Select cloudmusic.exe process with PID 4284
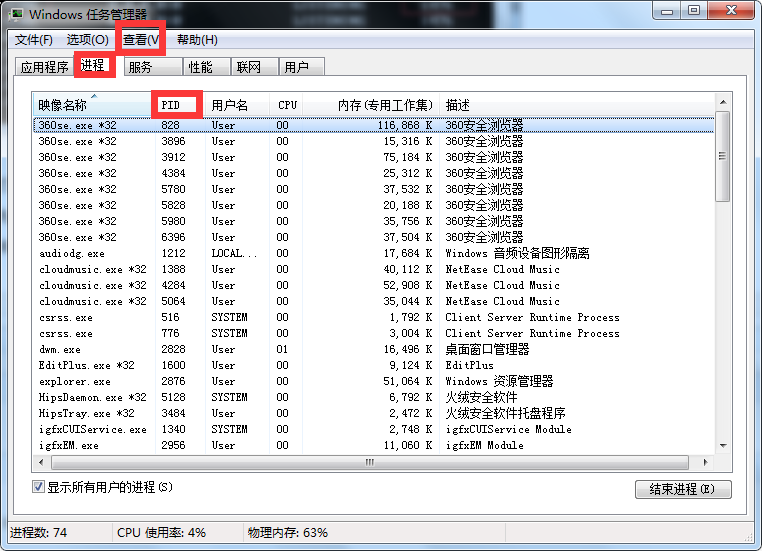The image size is (762, 551). [374, 286]
